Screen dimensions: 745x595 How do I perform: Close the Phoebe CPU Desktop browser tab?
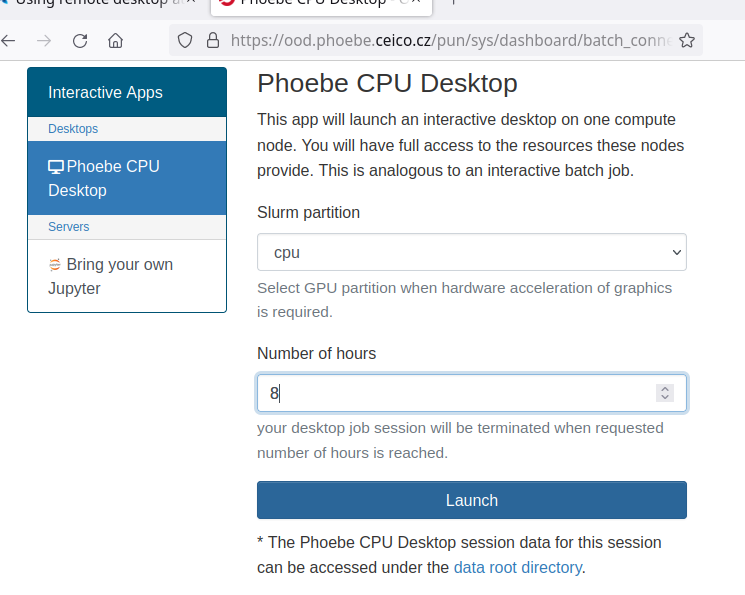pyautogui.click(x=415, y=2)
